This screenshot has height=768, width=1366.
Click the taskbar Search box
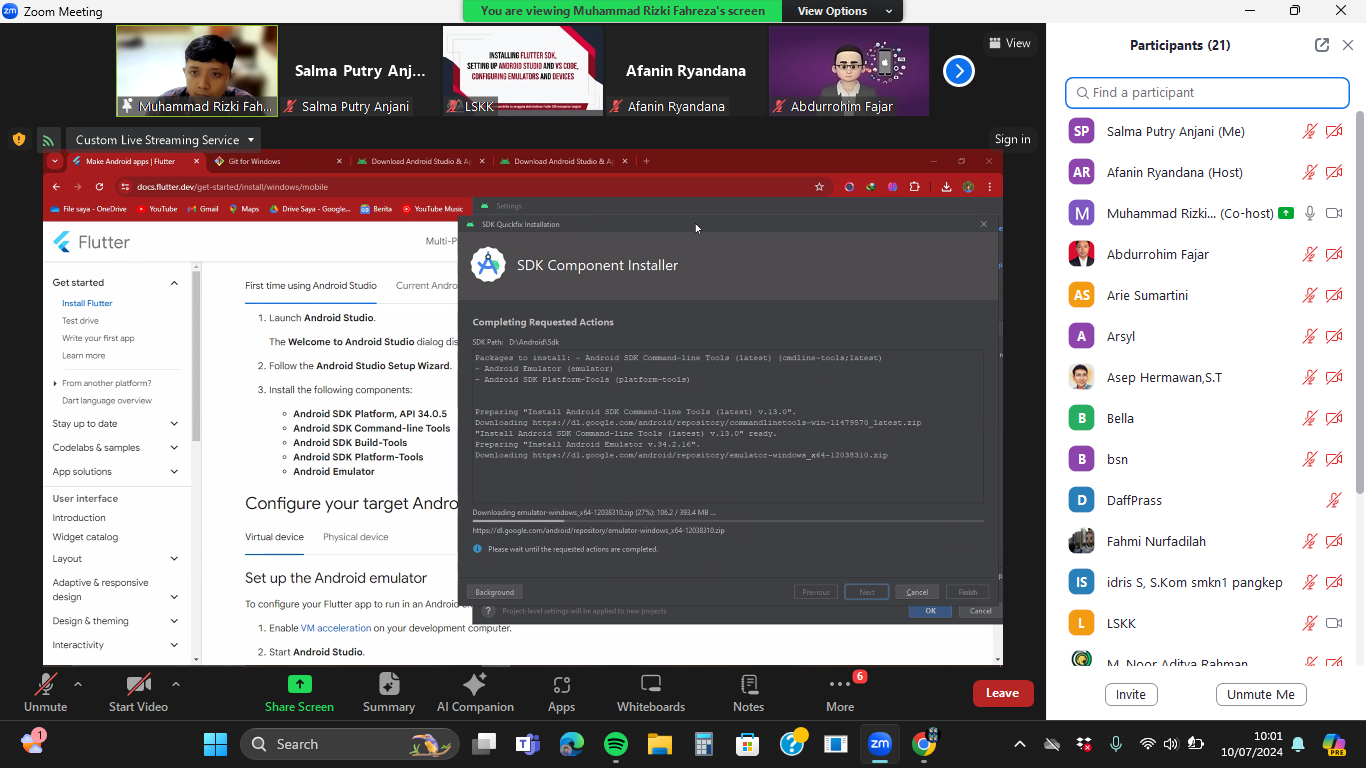[x=349, y=744]
